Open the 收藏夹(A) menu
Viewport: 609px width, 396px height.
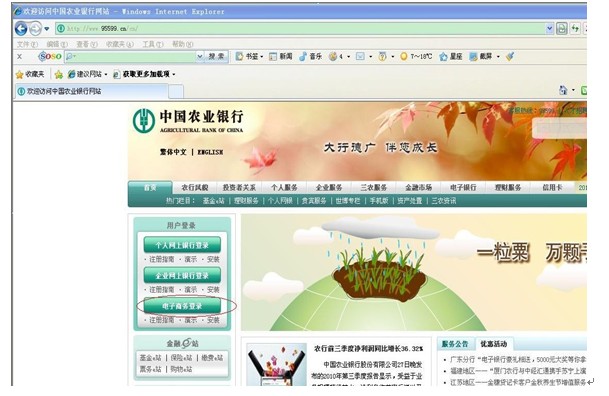[x=120, y=44]
